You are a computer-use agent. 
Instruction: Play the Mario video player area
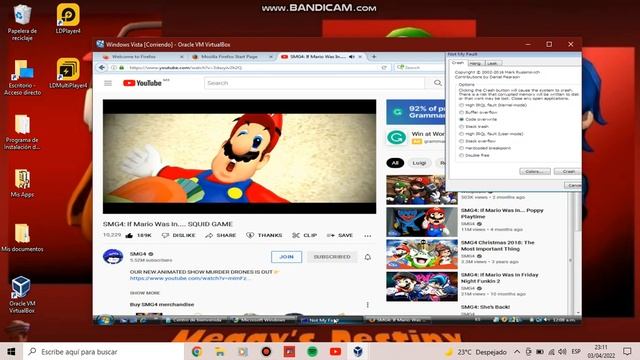[x=239, y=157]
